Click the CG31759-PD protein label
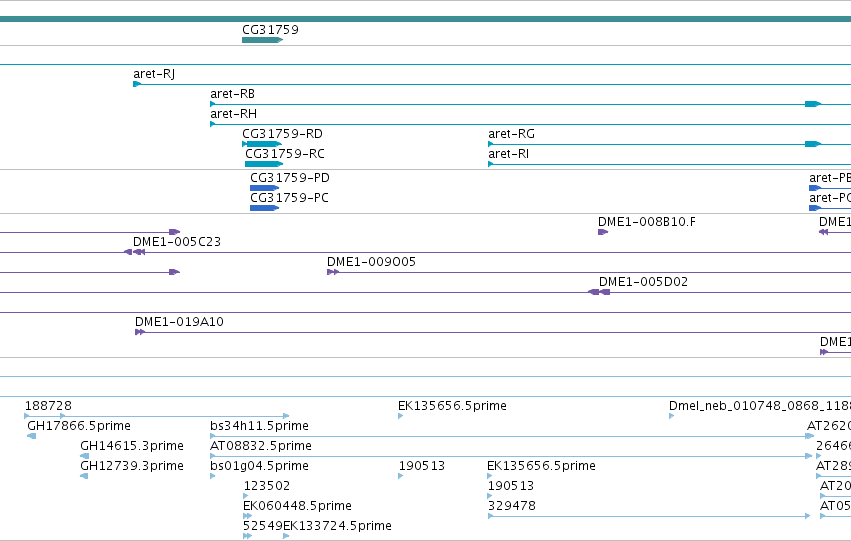 [290, 178]
